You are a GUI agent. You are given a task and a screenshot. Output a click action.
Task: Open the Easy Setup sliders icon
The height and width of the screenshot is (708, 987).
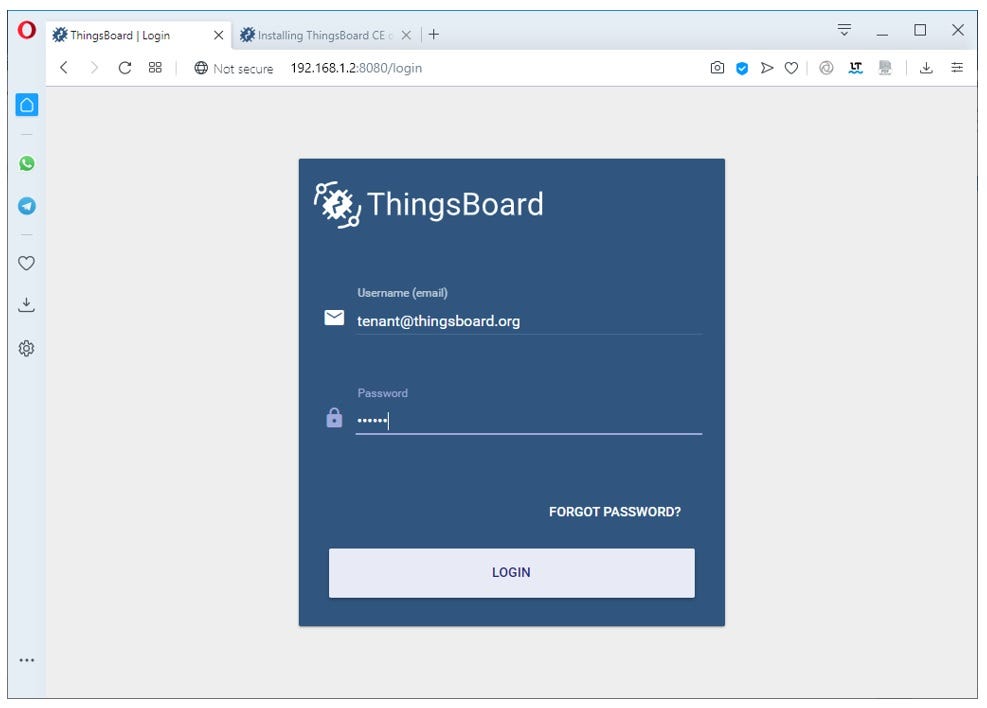[957, 67]
